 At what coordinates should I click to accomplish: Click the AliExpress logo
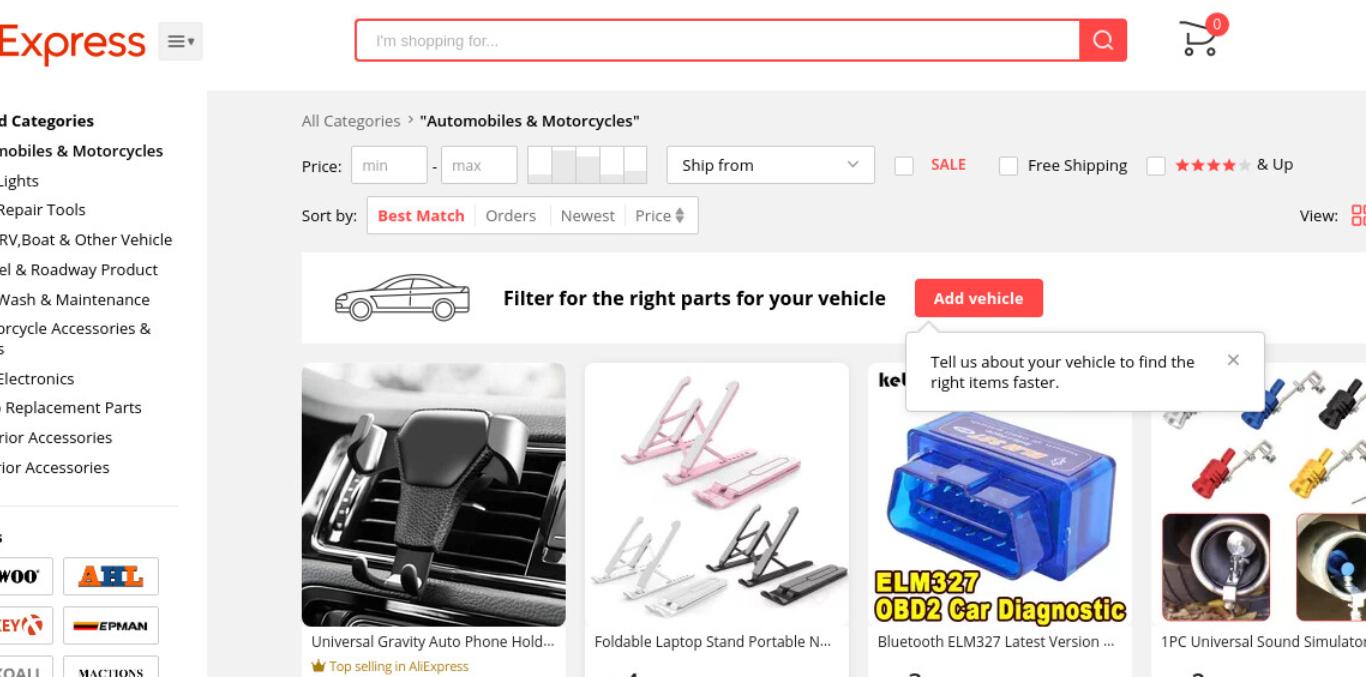(x=72, y=42)
